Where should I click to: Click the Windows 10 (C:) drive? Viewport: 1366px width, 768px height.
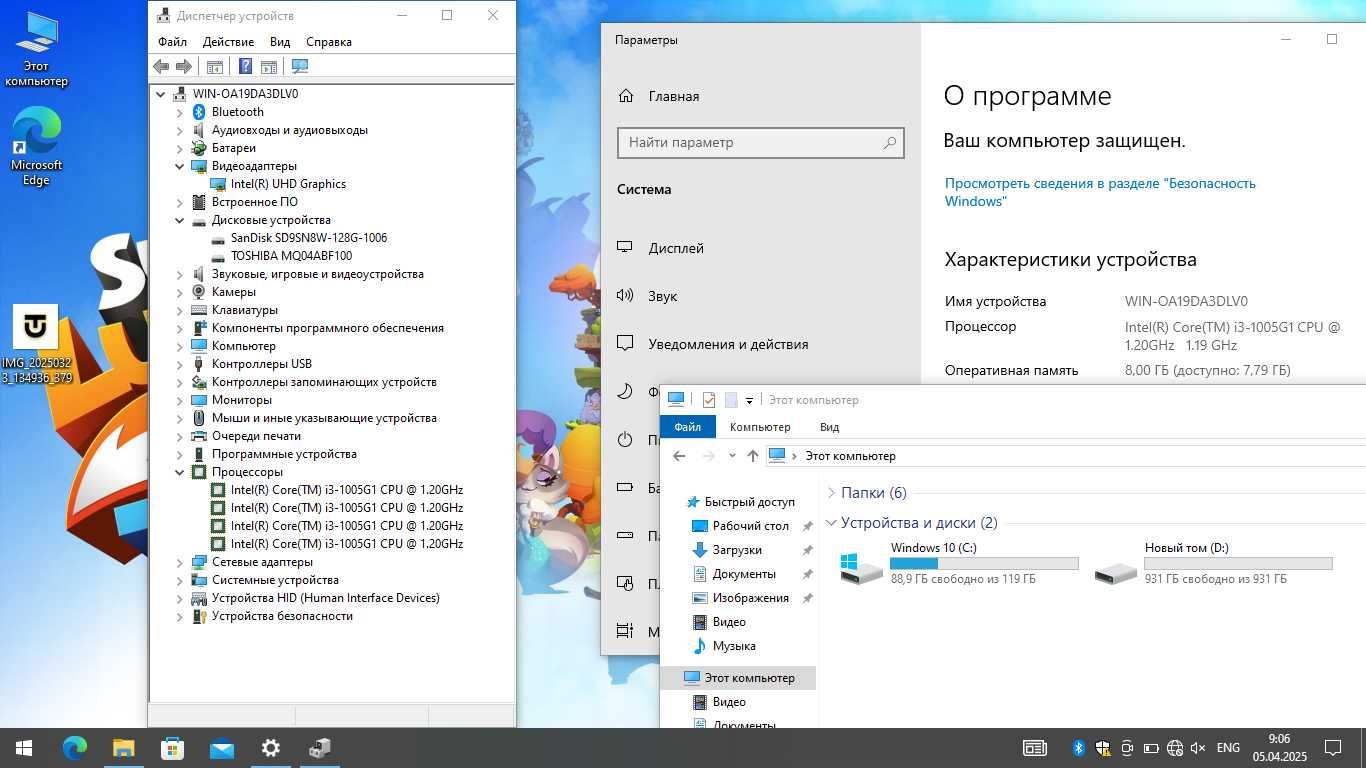pos(959,564)
